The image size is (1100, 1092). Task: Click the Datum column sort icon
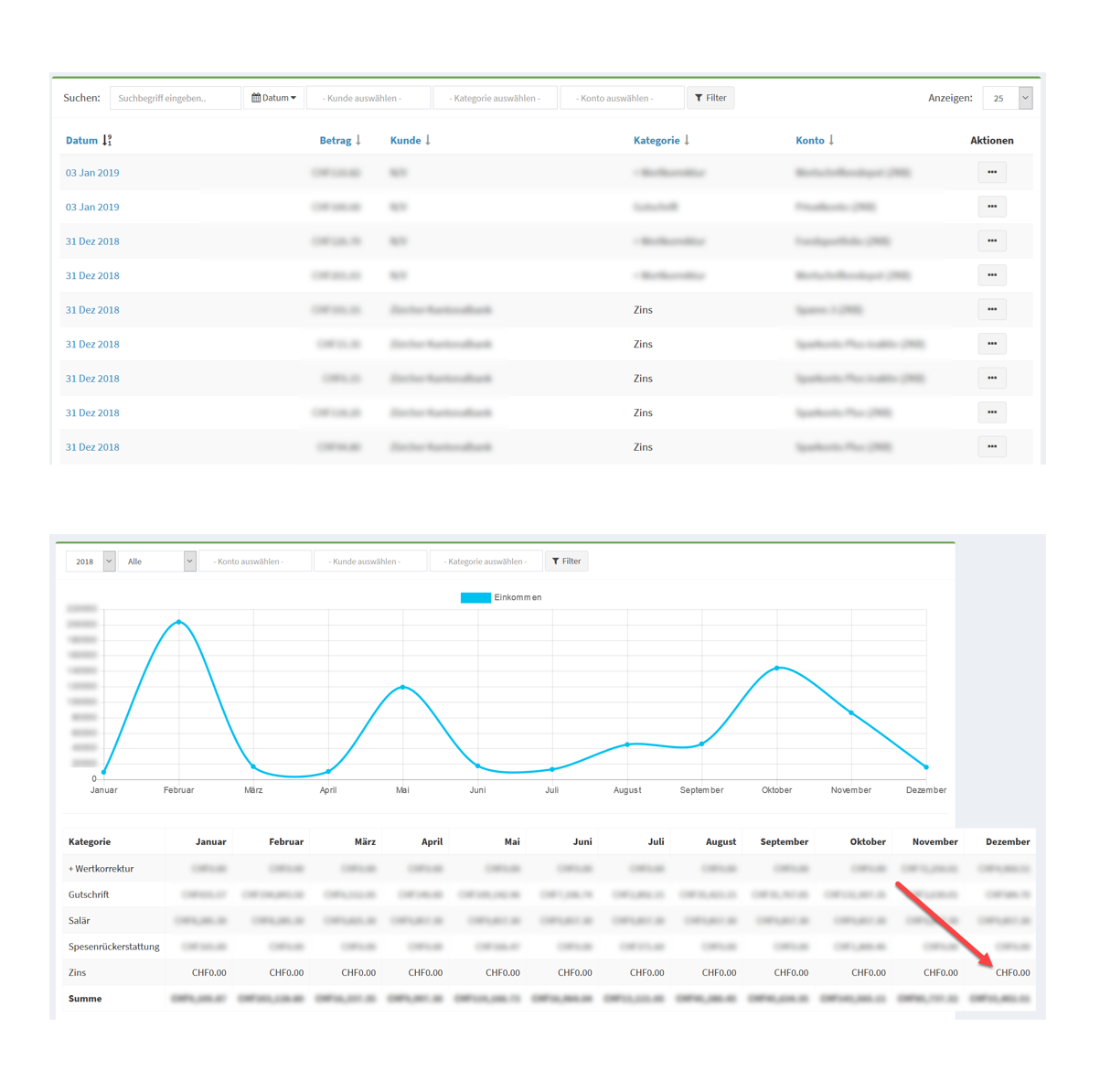107,140
